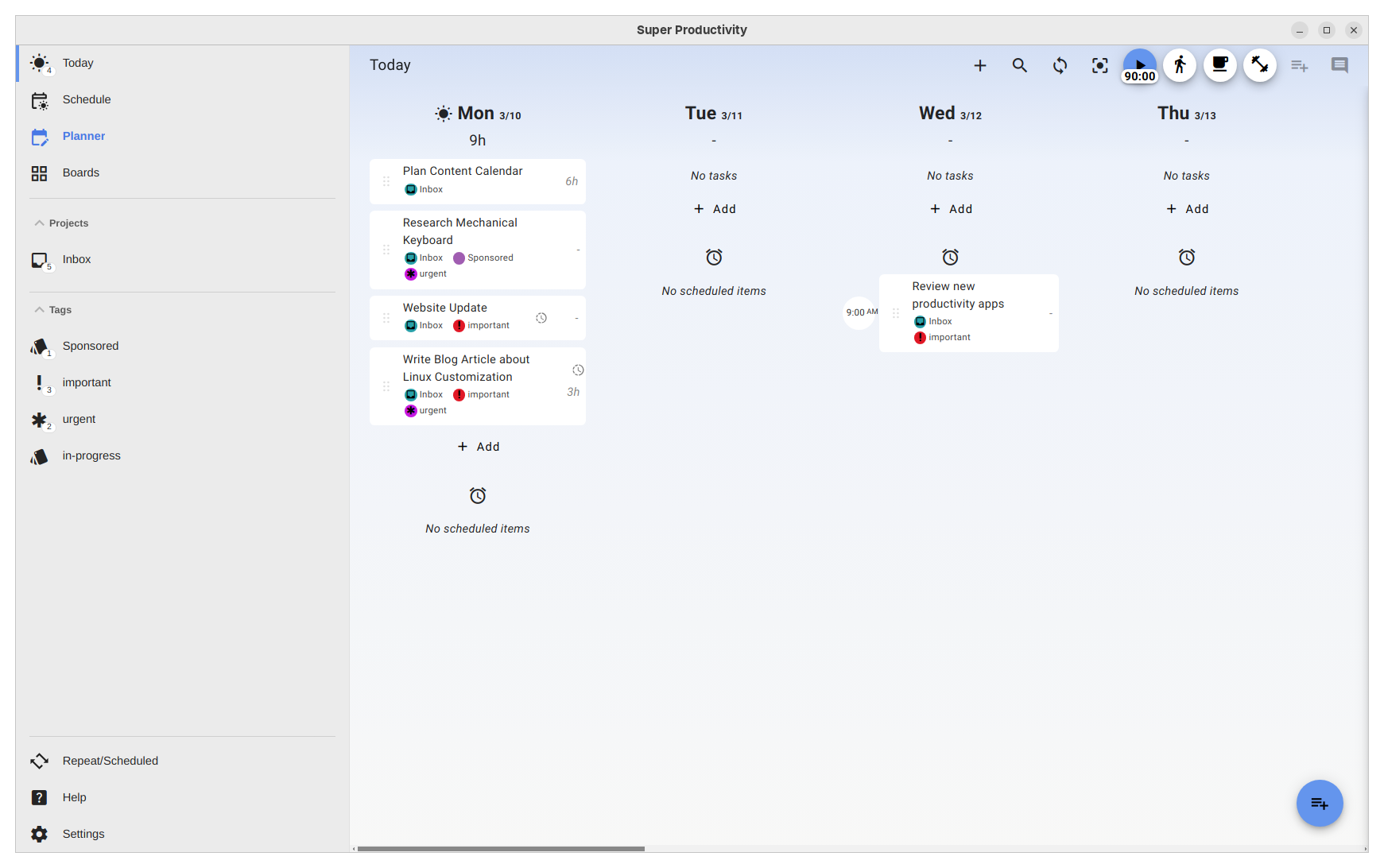Select Planner in the sidebar
This screenshot has width=1384, height=868.
coord(182,136)
